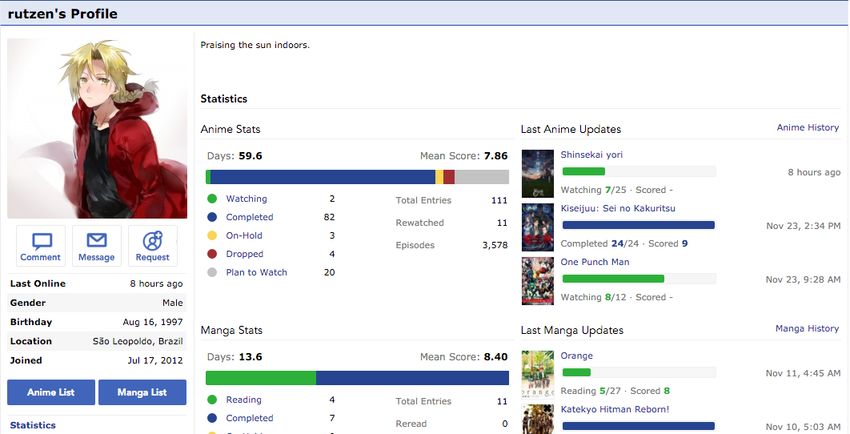850x434 pixels.
Task: Click the 'rutzen's Profile' page heading
Action: [62, 14]
